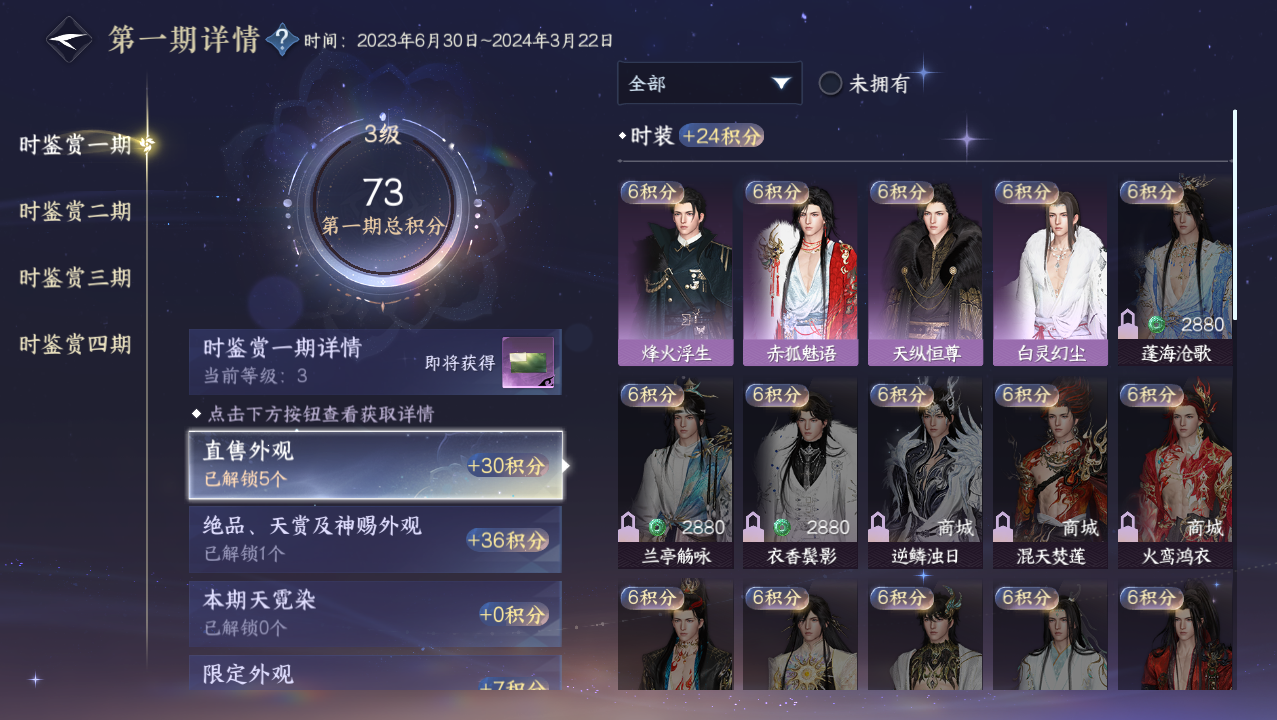Select the 白灵幻尘 outfit thumbnail
This screenshot has width=1277, height=720.
[1050, 272]
